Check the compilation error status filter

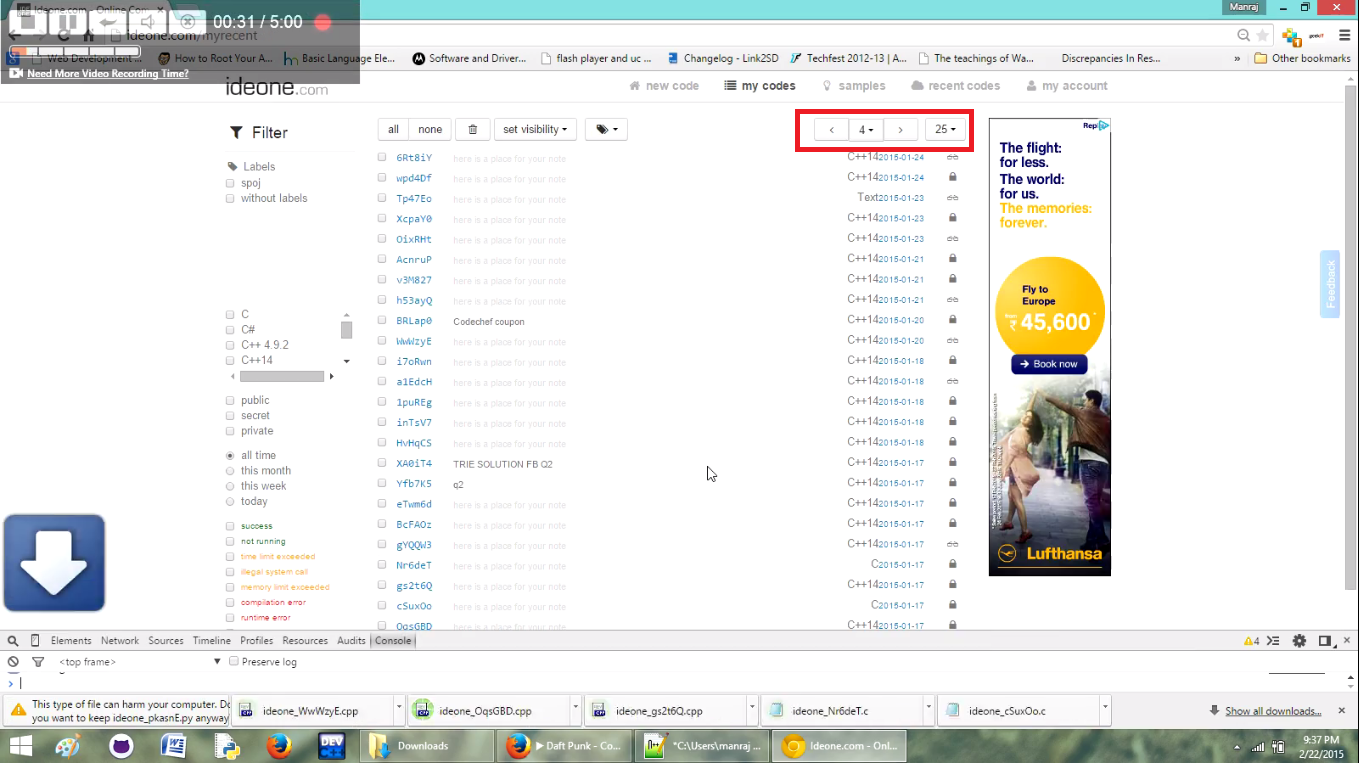click(x=230, y=603)
